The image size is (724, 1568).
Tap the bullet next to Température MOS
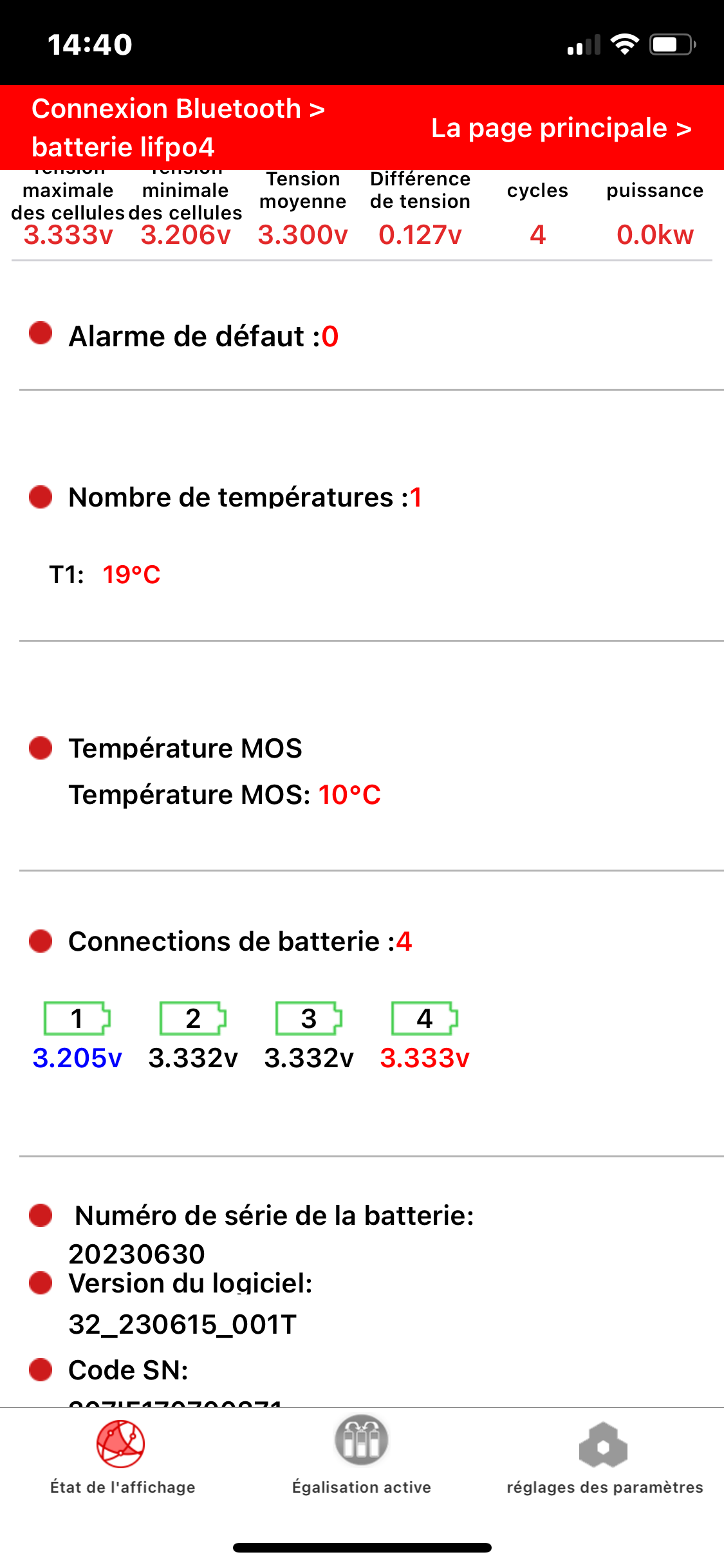41,748
